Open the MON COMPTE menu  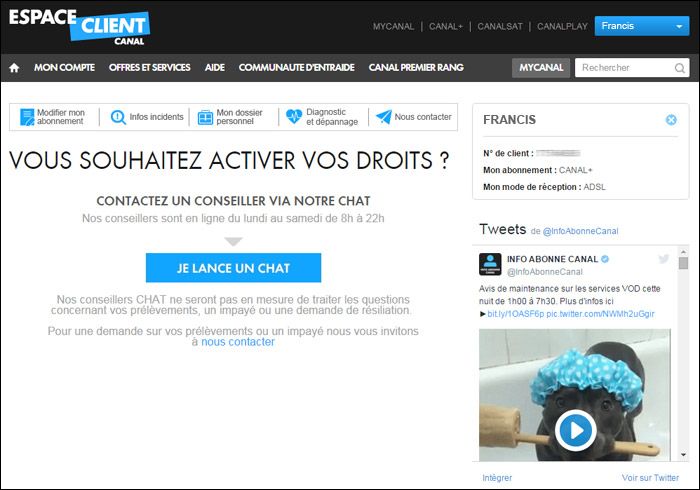[64, 68]
